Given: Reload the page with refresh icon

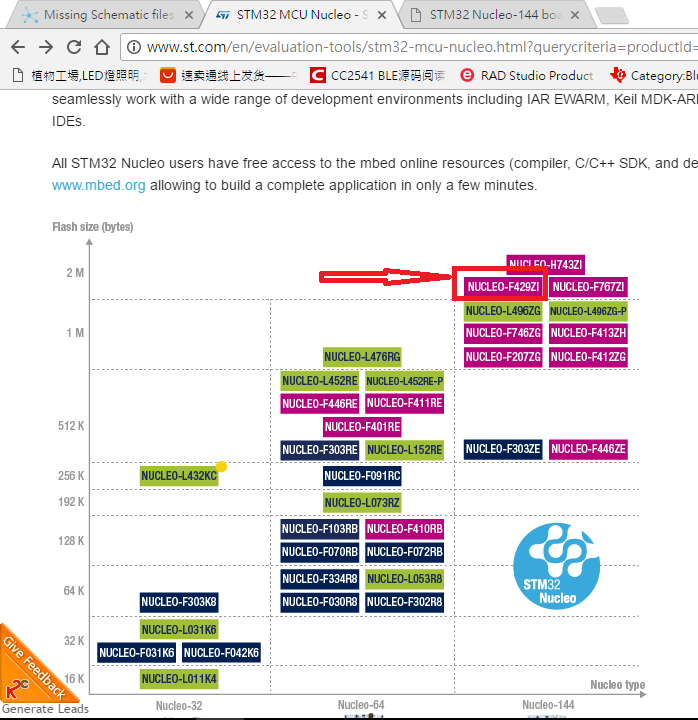Looking at the screenshot, I should 74,47.
